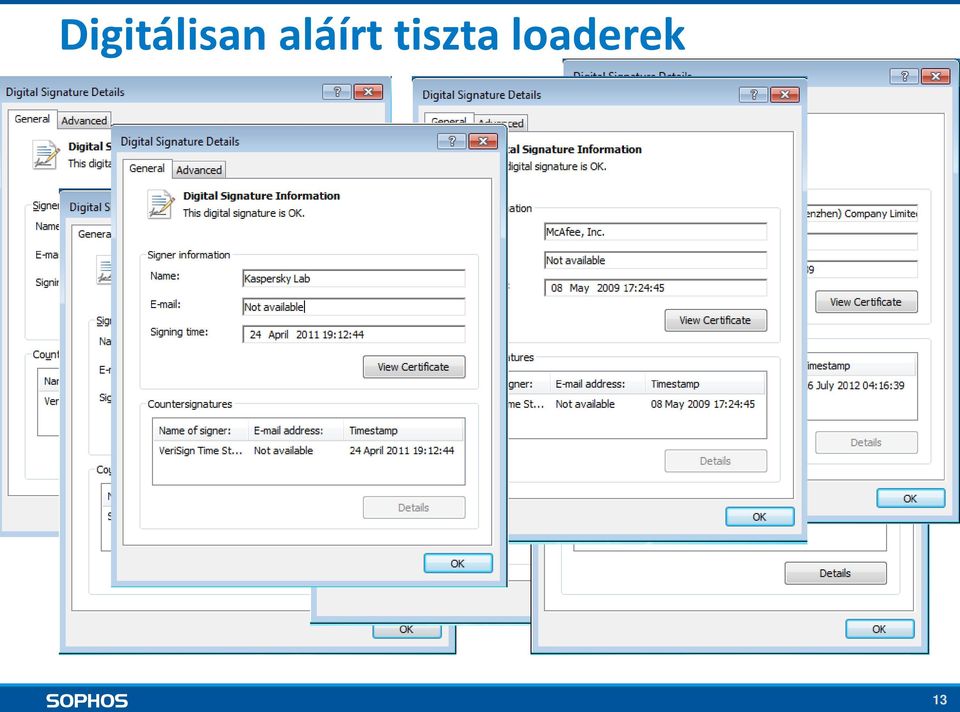The width and height of the screenshot is (960, 712).
Task: Click help question button in McAfee dialog
Action: 753,94
